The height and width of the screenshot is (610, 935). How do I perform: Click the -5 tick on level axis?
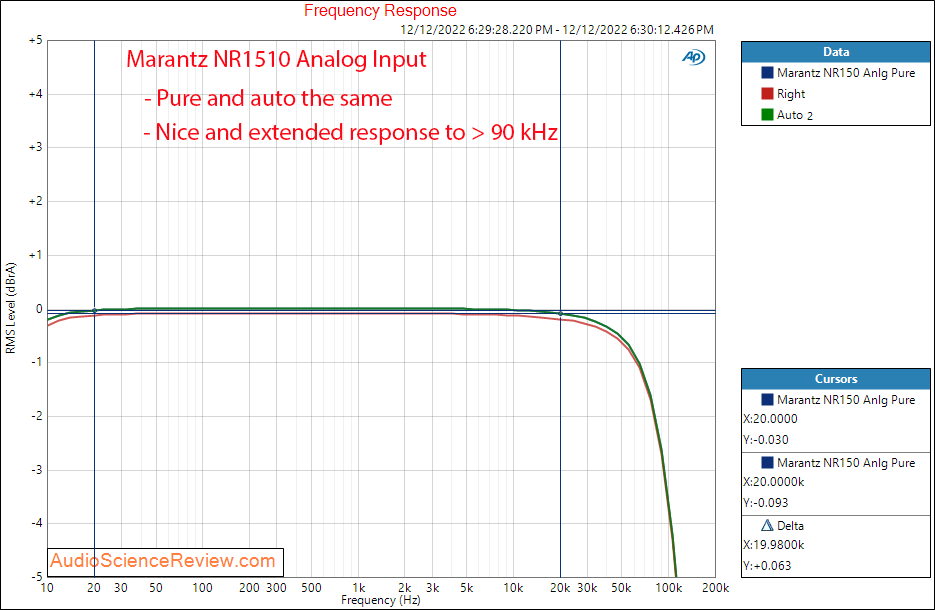[36, 577]
